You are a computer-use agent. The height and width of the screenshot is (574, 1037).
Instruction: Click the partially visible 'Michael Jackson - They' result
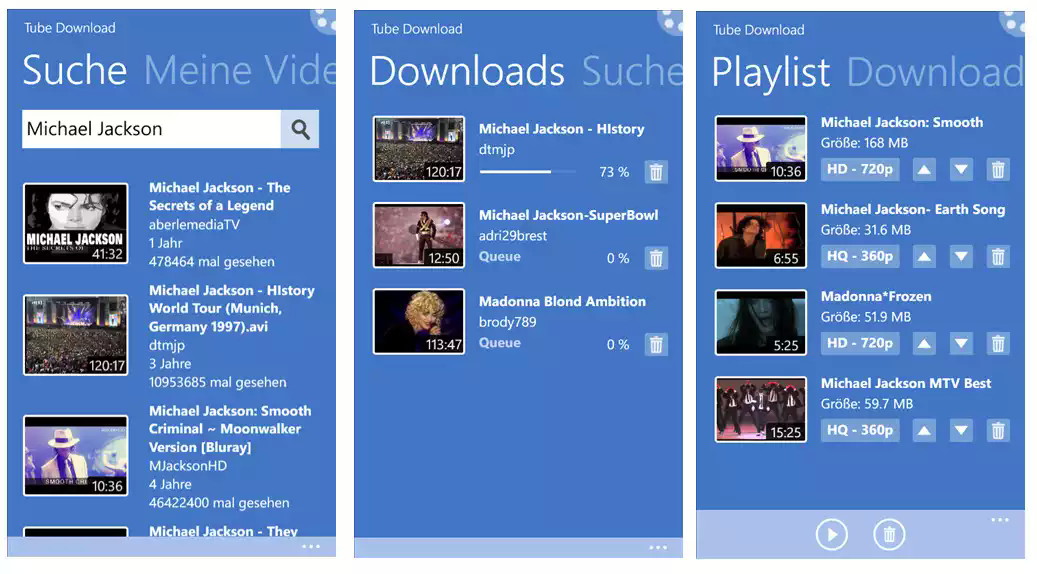coord(223,532)
